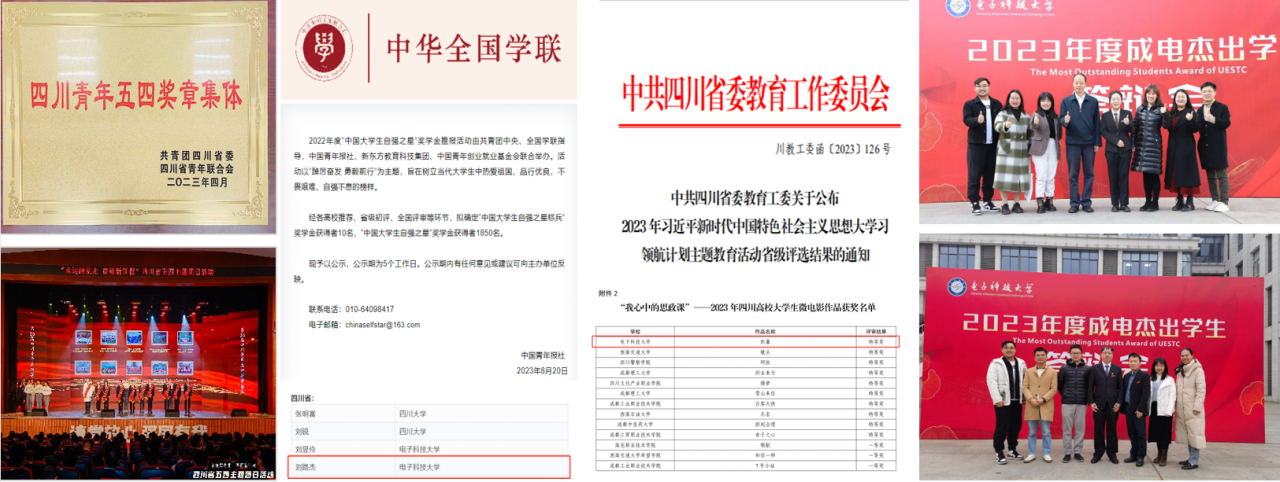
Task: Click 电子科技大学 in the 刘昱伶 row
Action: [420, 449]
